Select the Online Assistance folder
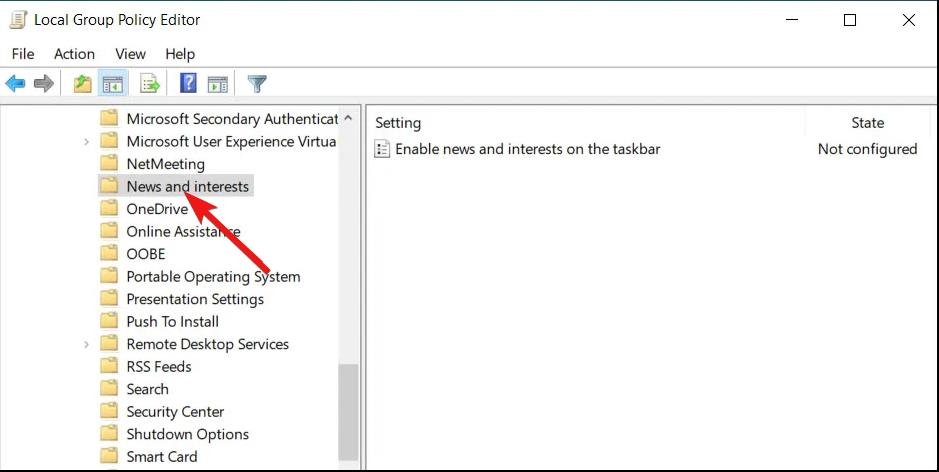The image size is (939, 472). (183, 231)
